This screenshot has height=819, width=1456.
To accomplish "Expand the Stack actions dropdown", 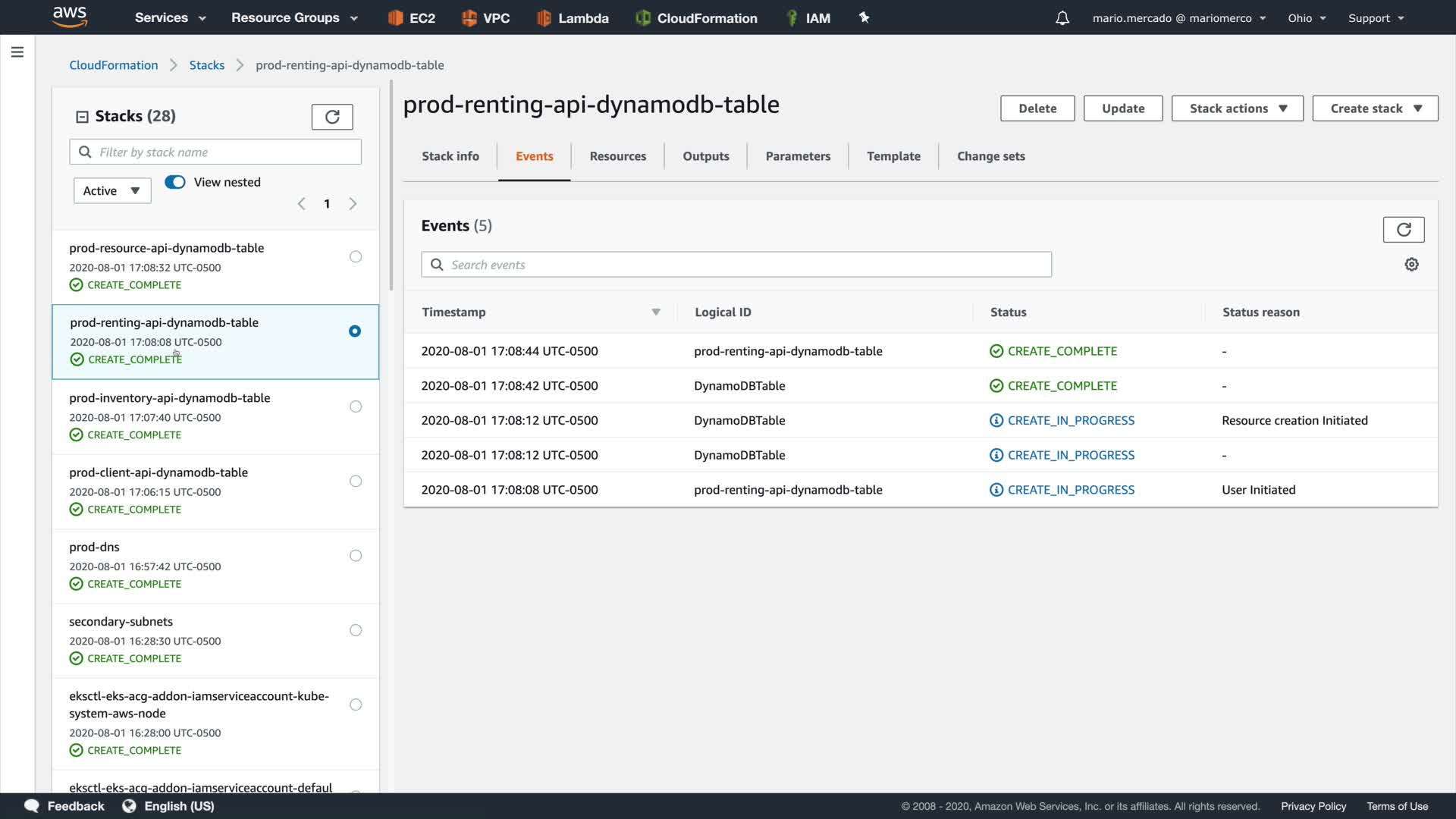I will (1237, 108).
